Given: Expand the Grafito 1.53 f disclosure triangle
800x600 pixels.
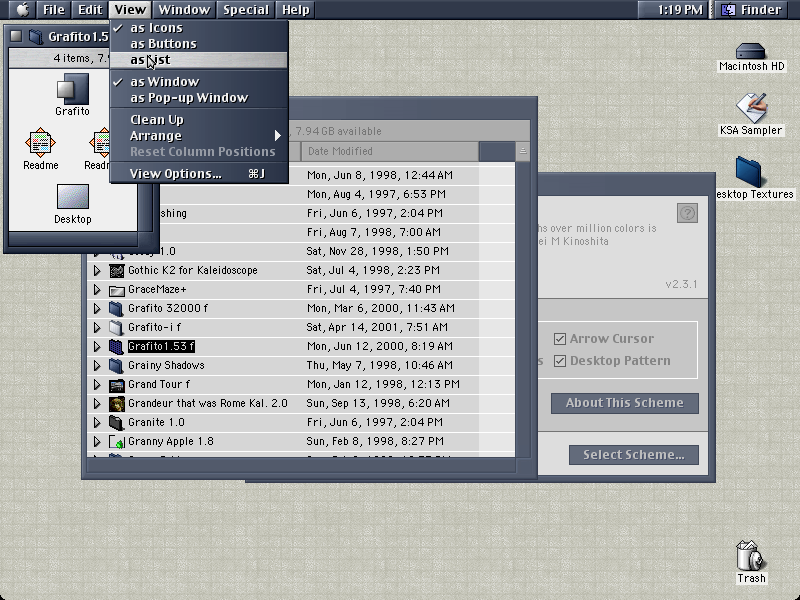Looking at the screenshot, I should pyautogui.click(x=97, y=346).
